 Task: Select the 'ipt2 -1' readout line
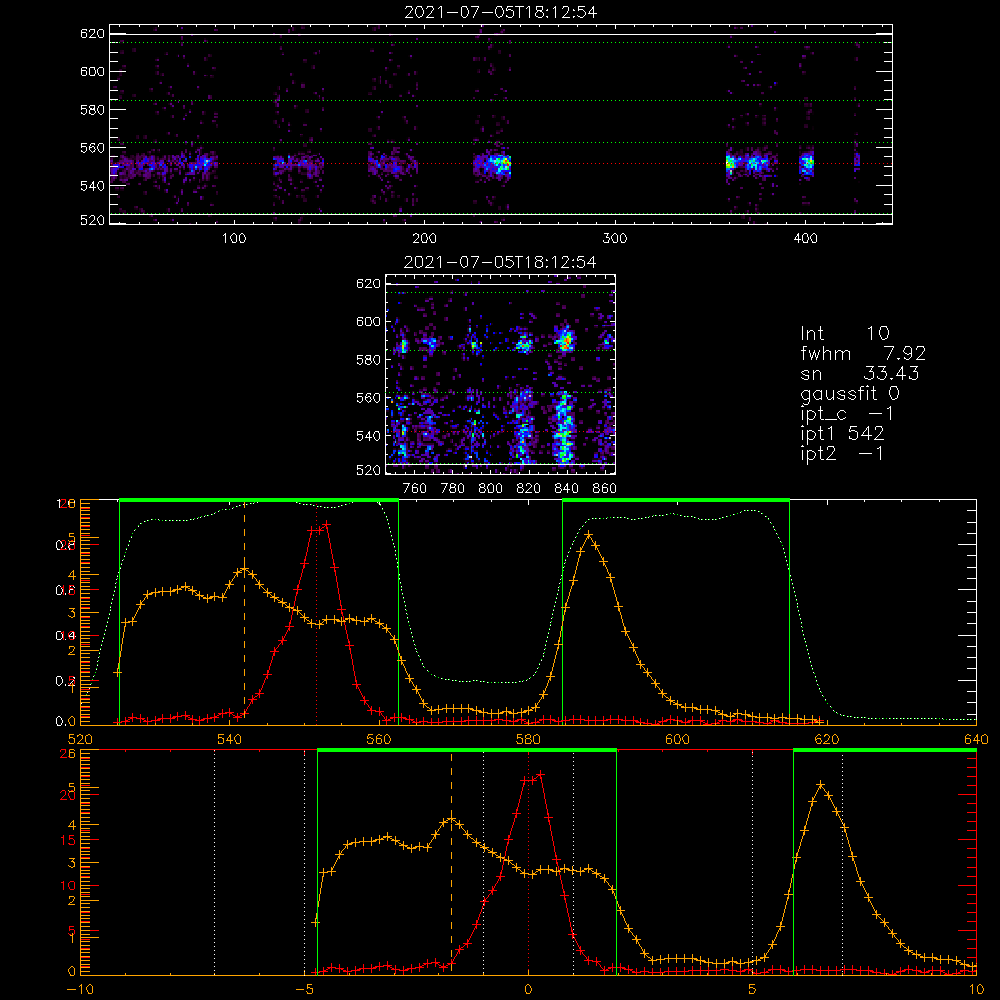coord(842,453)
